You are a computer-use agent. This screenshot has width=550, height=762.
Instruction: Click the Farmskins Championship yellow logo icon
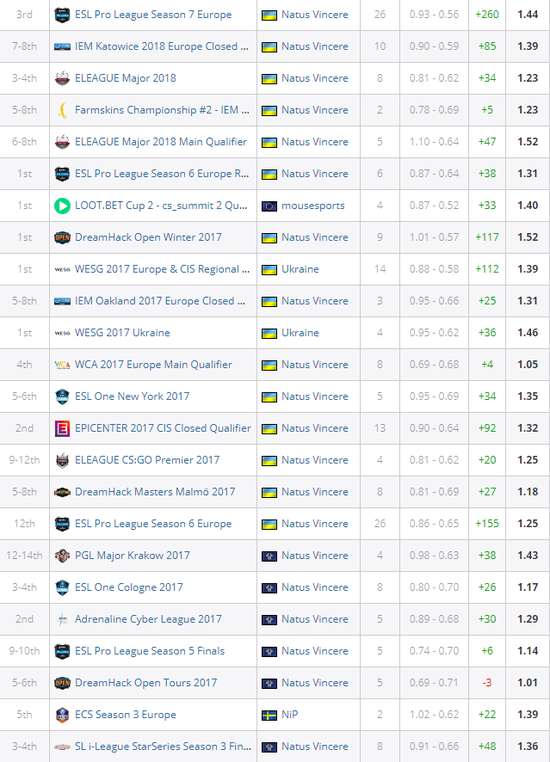[62, 110]
